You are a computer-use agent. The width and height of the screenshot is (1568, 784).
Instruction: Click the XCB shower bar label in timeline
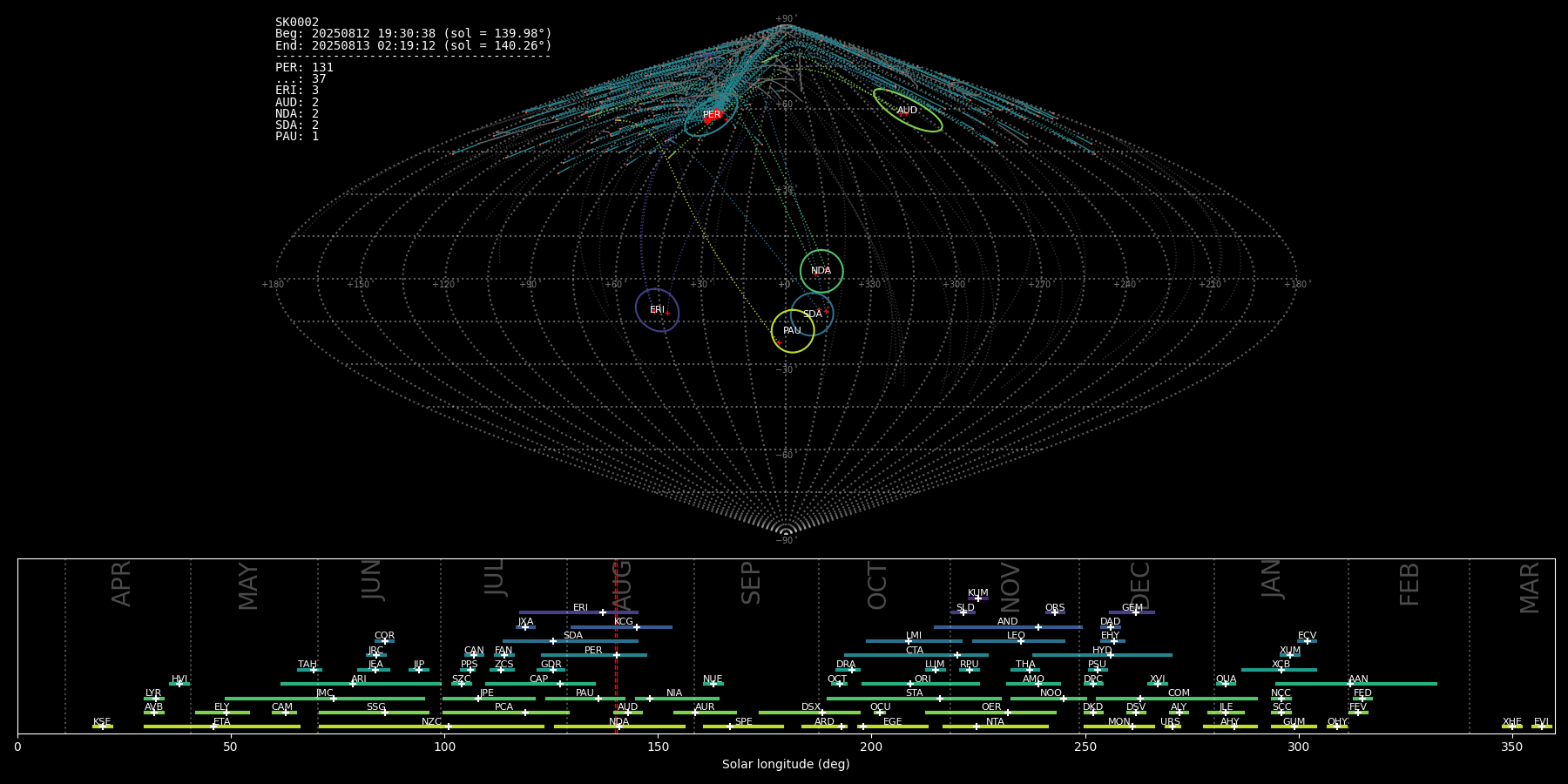[1281, 665]
